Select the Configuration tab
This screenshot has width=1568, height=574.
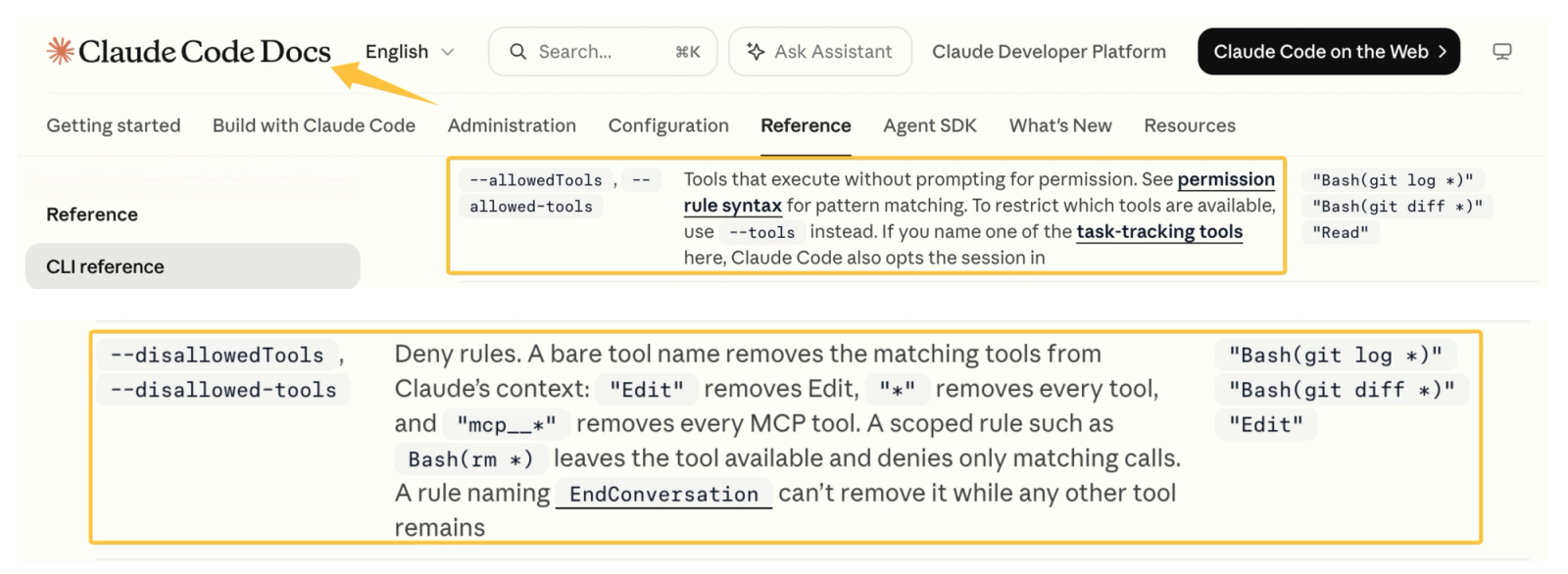click(668, 125)
